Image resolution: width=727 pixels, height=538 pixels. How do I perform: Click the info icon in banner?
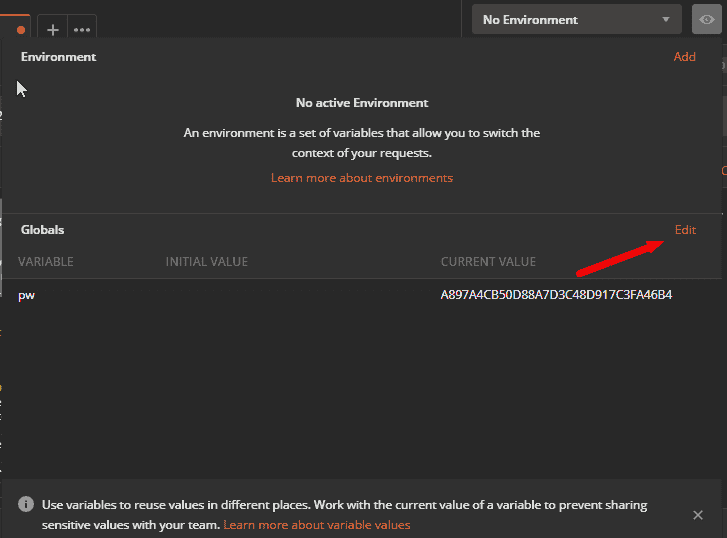(26, 504)
